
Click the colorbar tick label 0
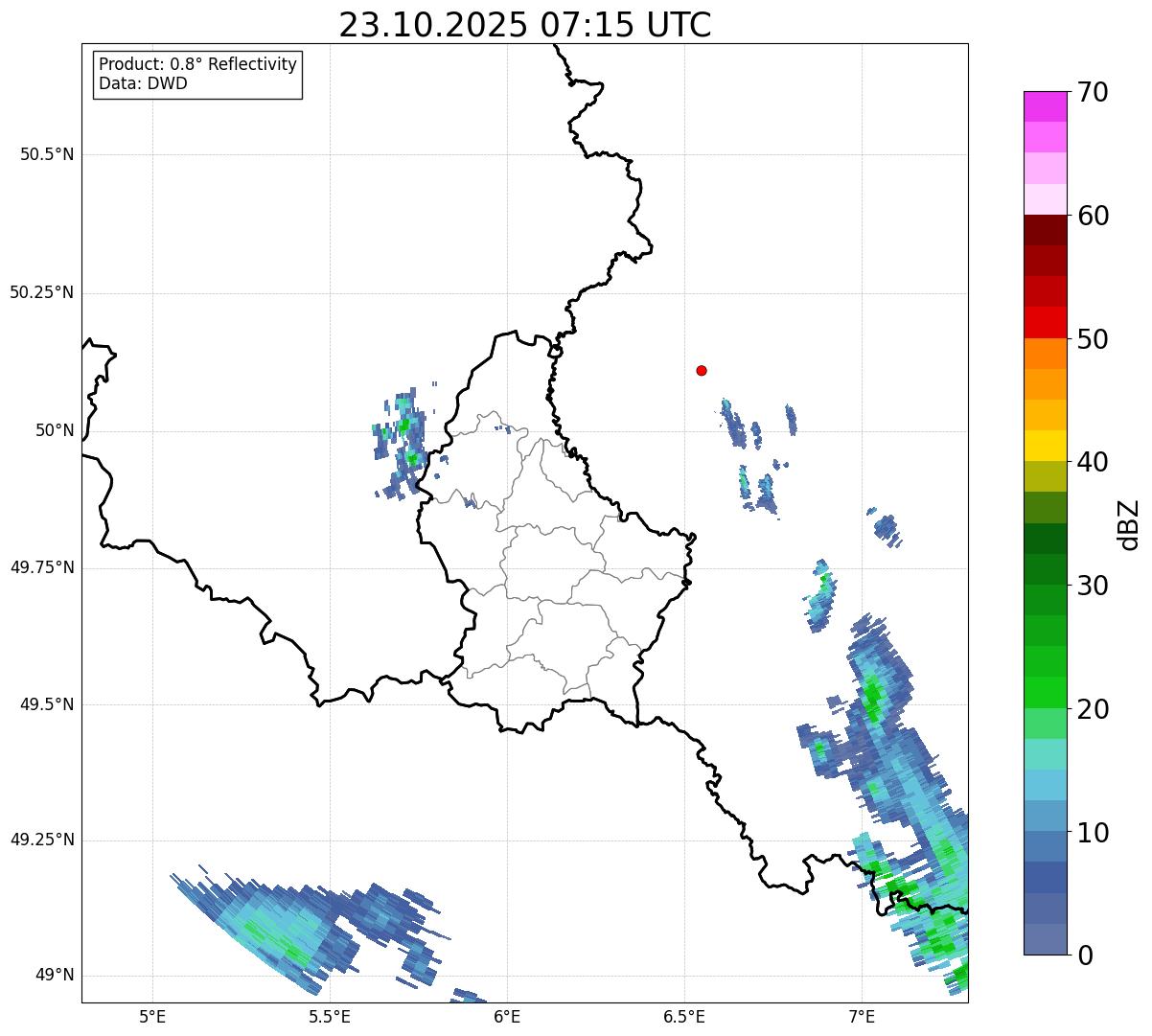[x=1085, y=955]
